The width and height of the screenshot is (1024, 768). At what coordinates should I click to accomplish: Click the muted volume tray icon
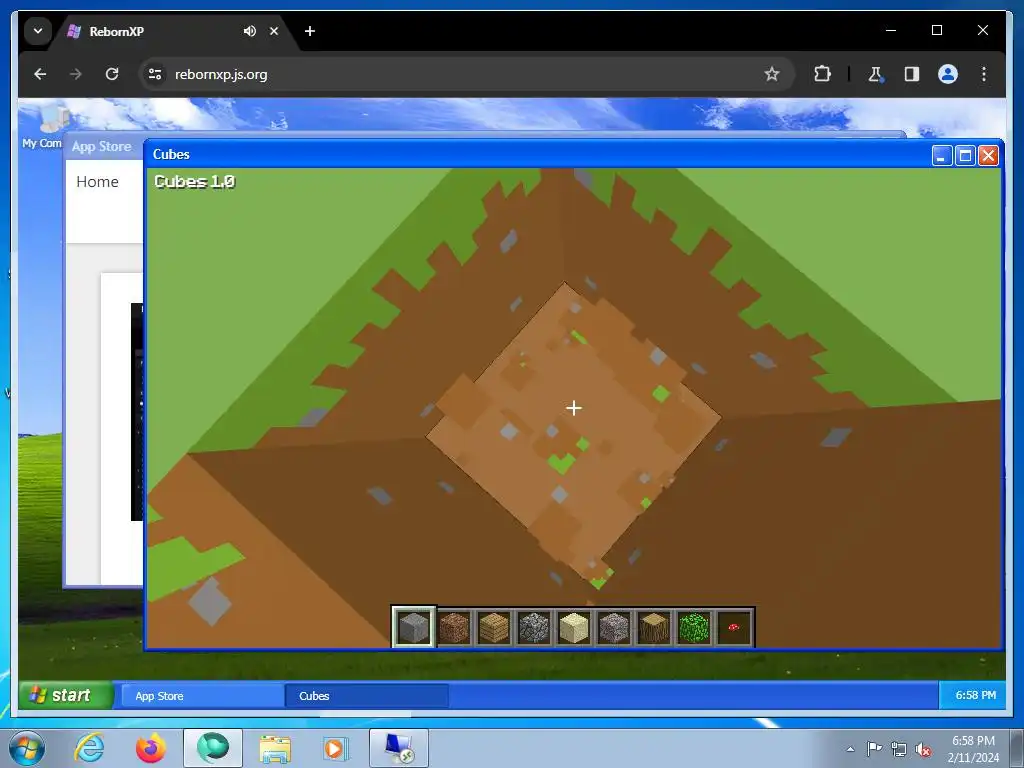point(923,749)
